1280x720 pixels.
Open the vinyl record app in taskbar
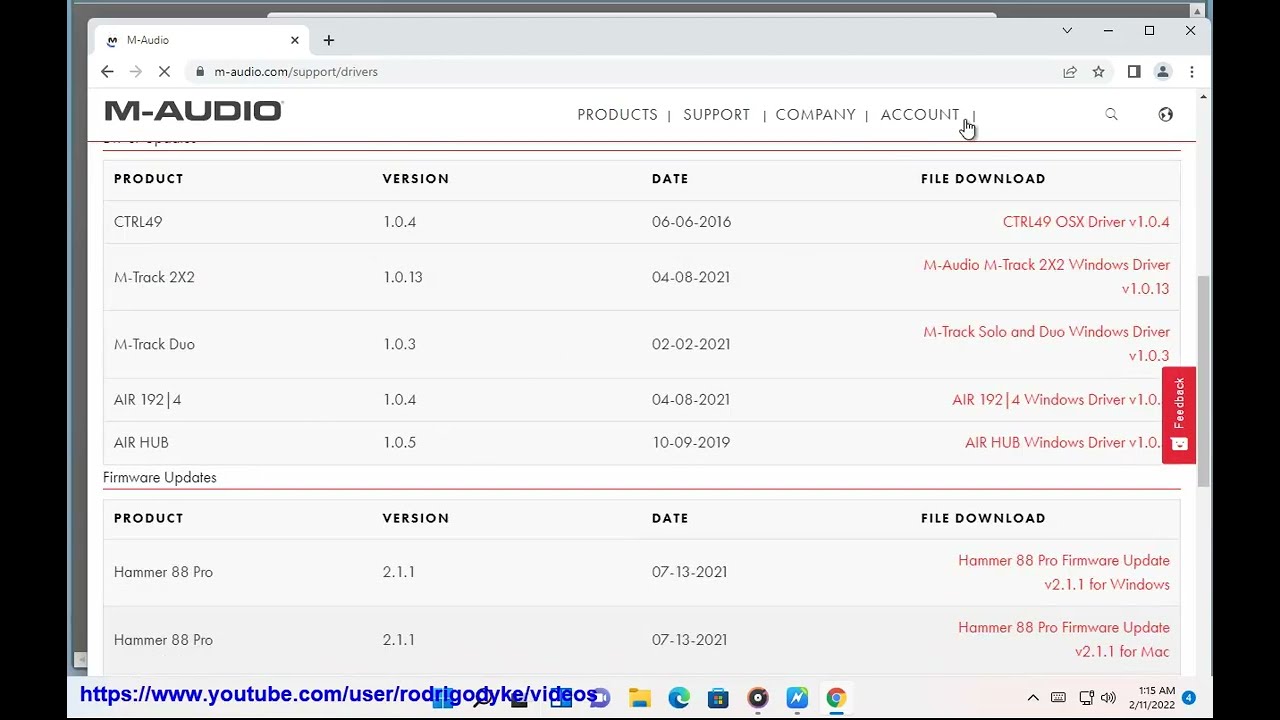click(757, 698)
